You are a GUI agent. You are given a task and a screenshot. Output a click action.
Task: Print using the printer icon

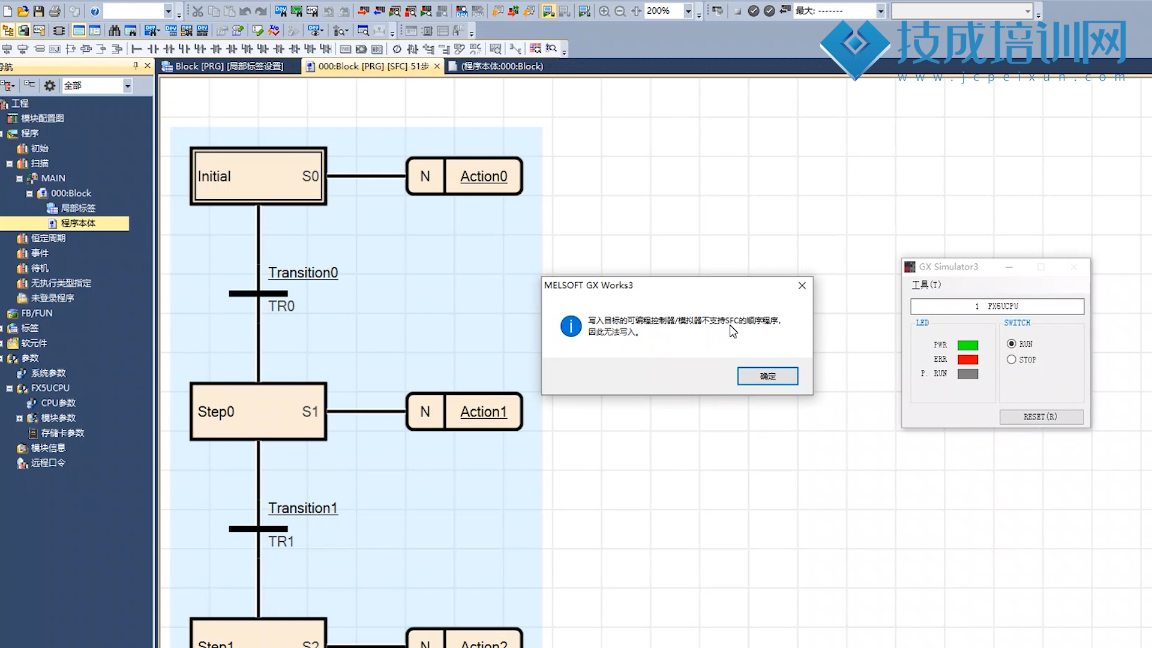click(x=54, y=11)
